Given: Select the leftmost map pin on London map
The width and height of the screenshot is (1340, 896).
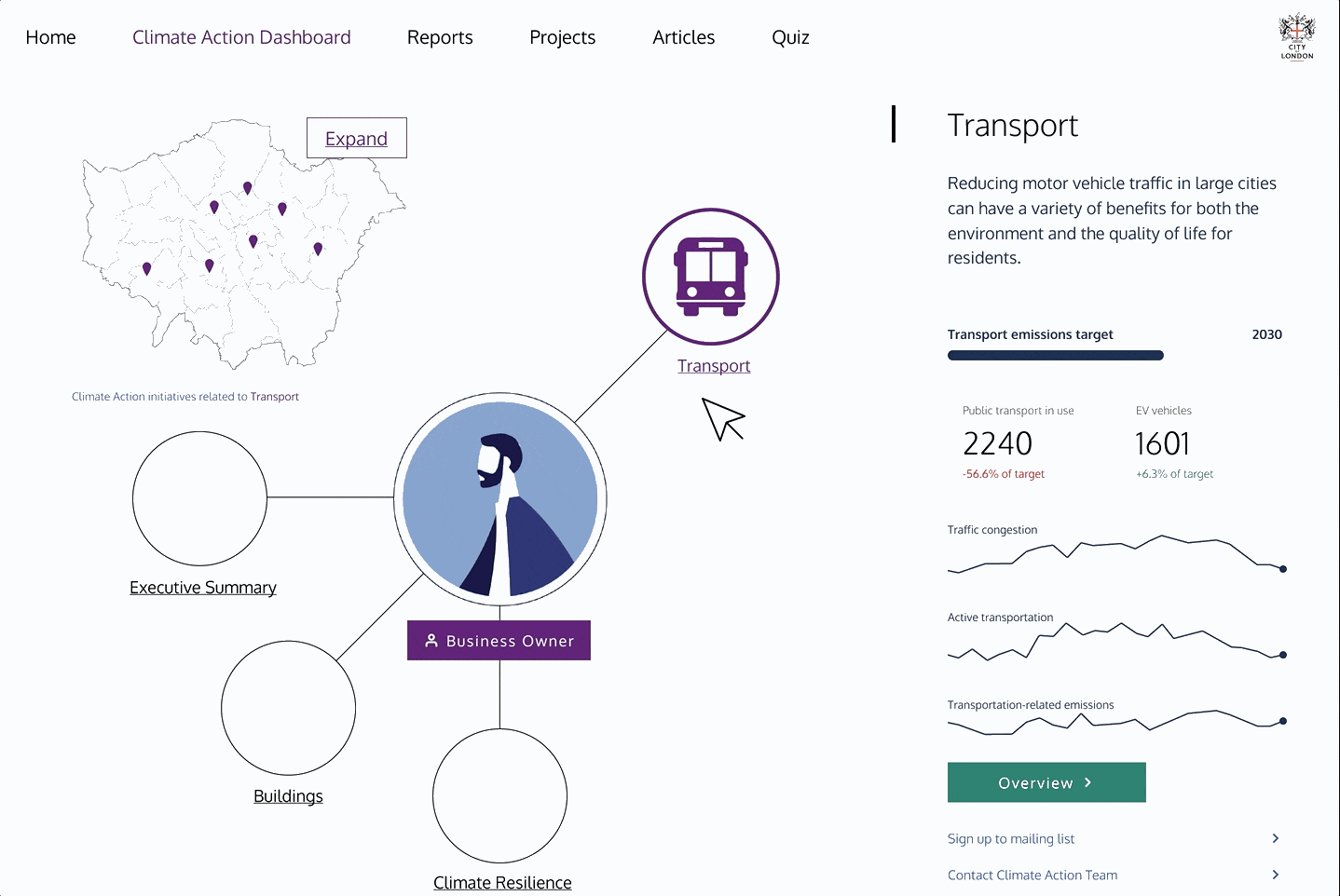Looking at the screenshot, I should tap(147, 268).
